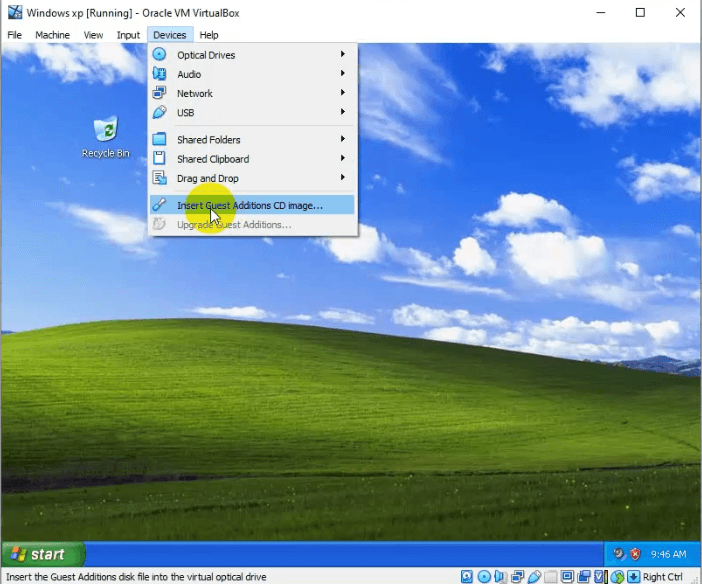Open the Network submenu entry
The image size is (702, 584).
(253, 93)
